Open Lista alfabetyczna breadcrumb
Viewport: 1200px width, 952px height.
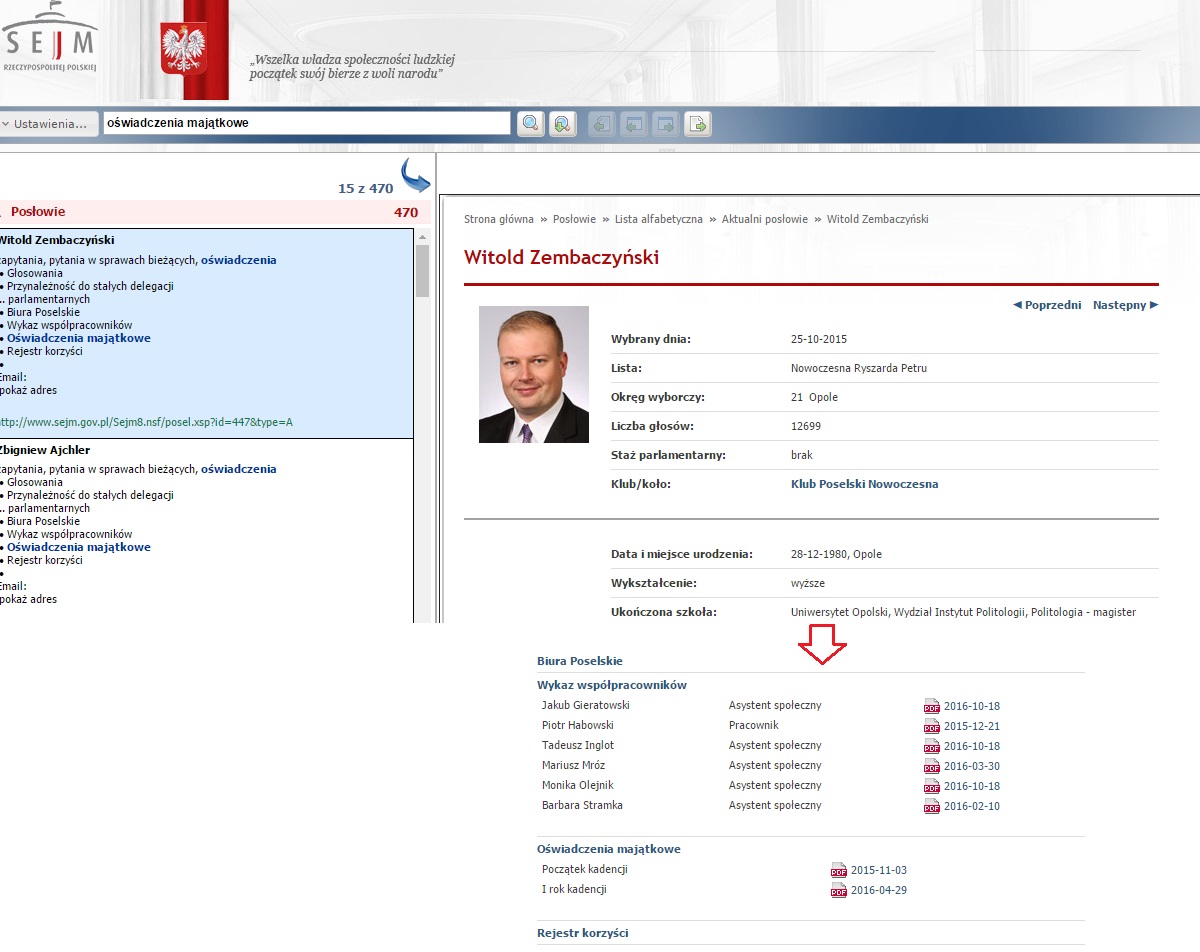[658, 219]
